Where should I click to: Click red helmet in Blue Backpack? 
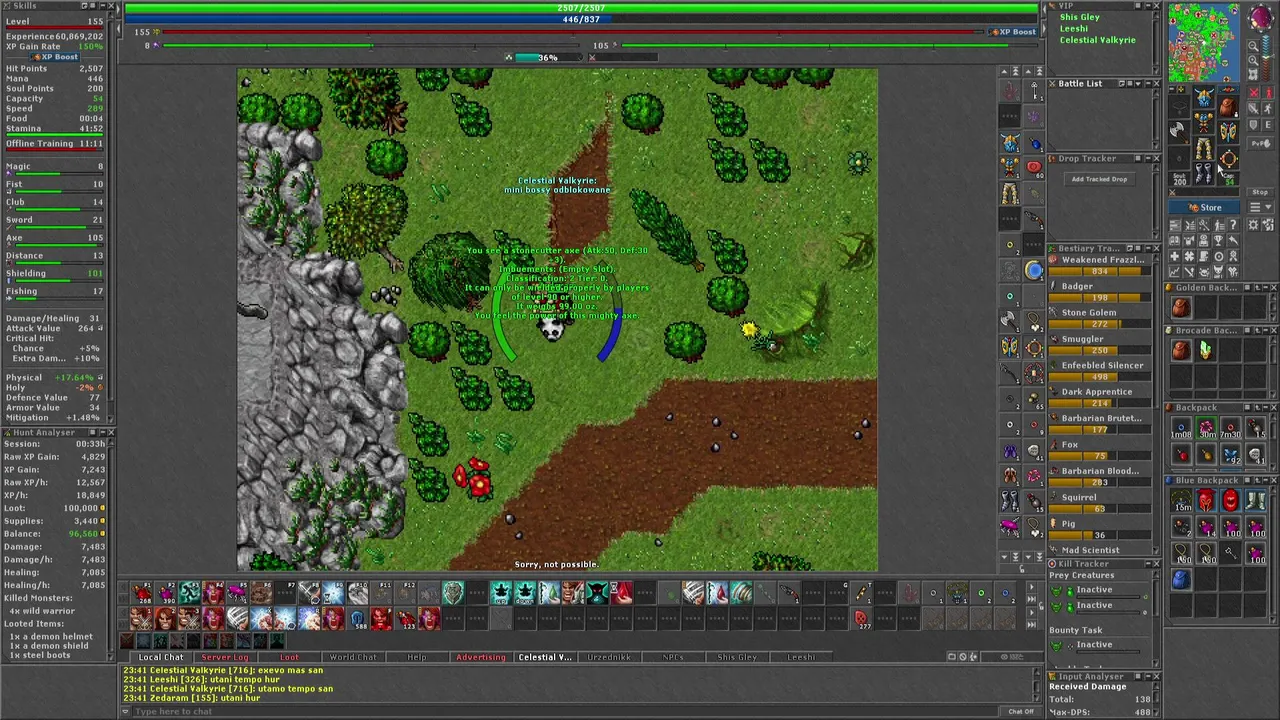point(1206,501)
